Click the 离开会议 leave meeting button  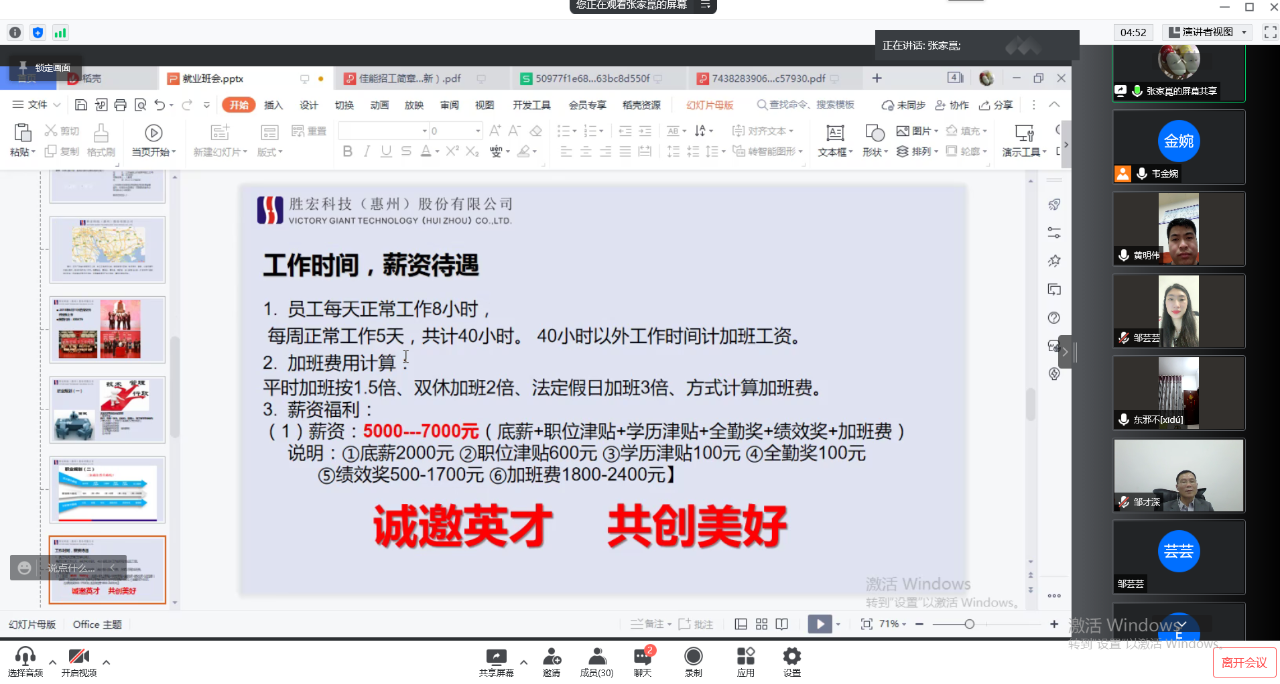[x=1244, y=662]
